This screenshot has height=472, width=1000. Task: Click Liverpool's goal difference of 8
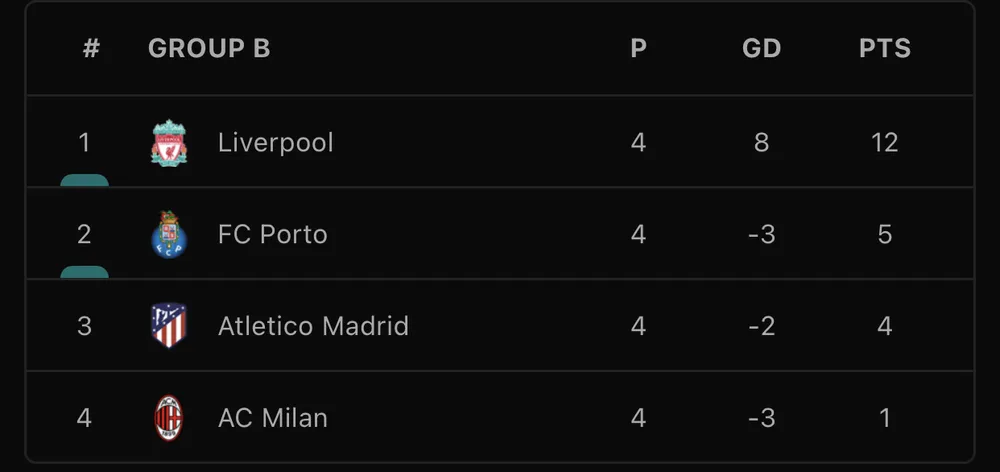[x=762, y=142]
